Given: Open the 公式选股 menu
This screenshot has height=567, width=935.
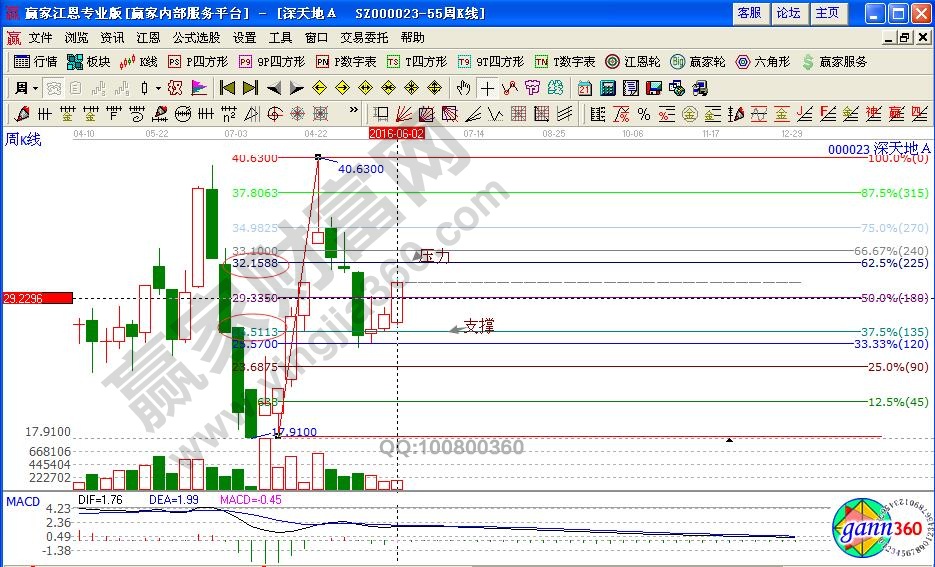Looking at the screenshot, I should point(196,37).
